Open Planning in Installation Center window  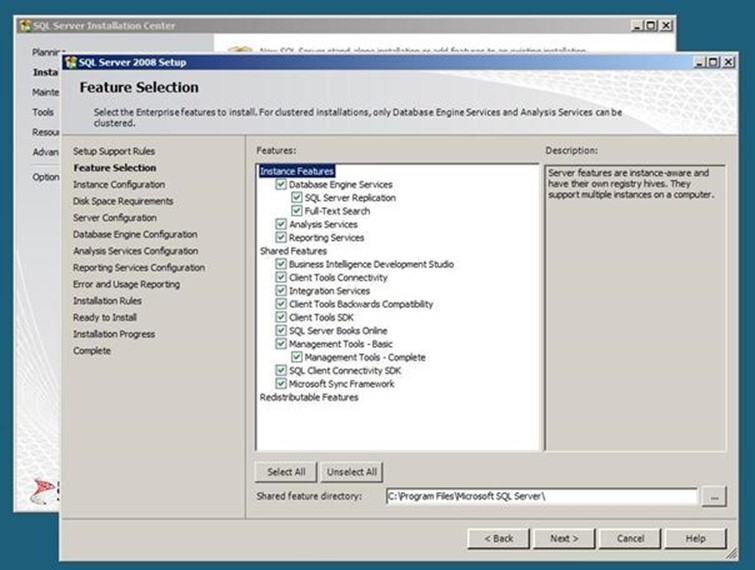[x=48, y=52]
